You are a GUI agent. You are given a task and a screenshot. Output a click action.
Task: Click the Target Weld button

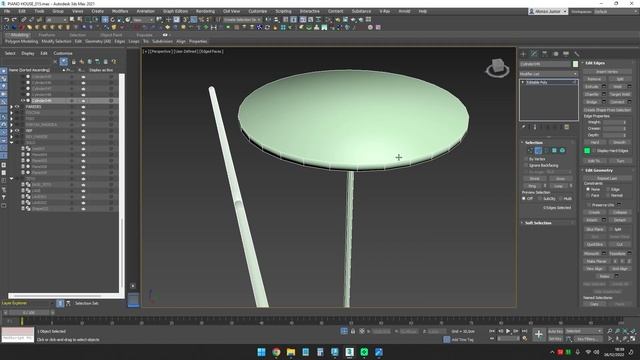coord(620,94)
